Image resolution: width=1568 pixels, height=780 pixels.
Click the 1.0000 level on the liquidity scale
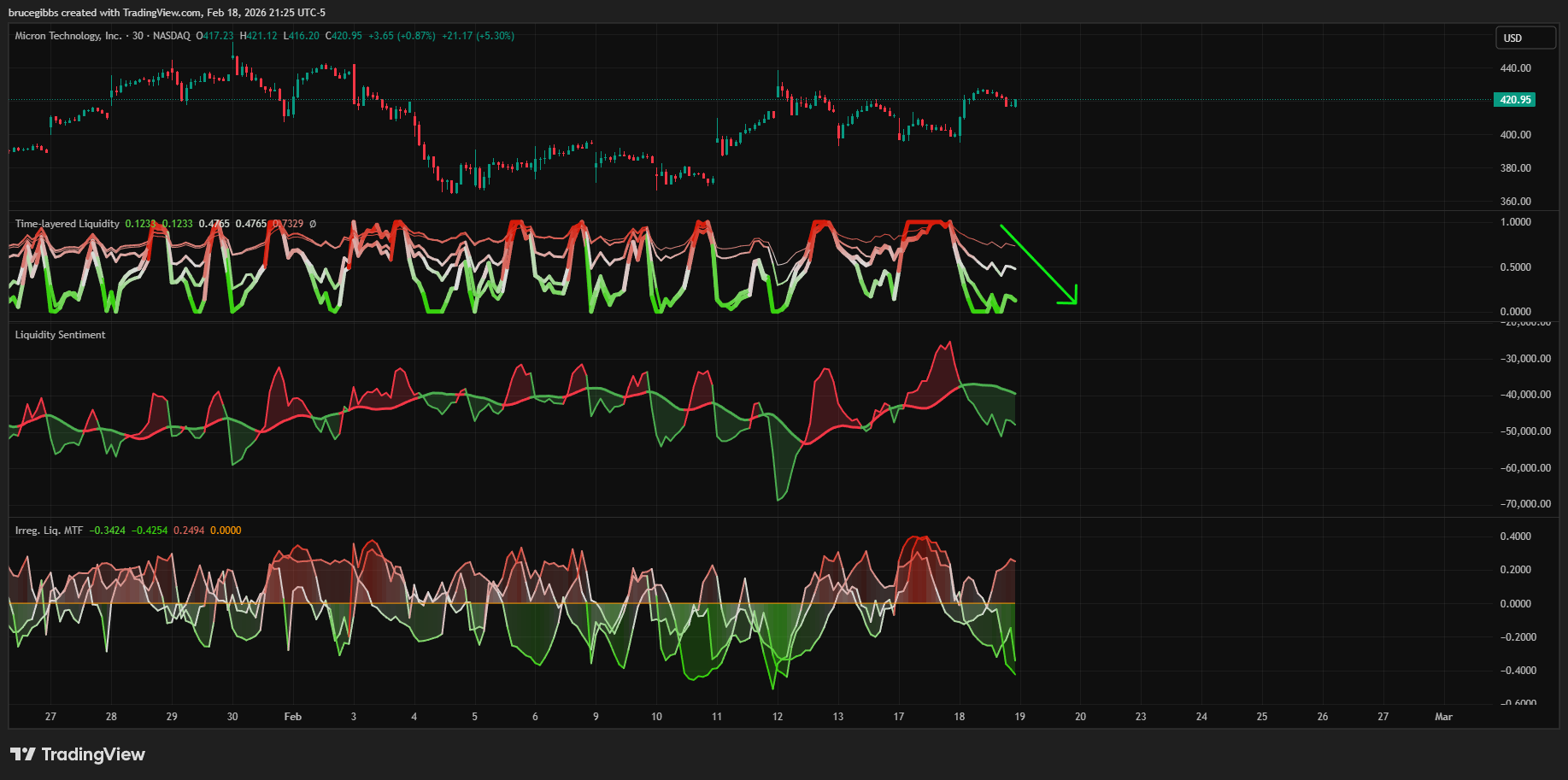[x=1515, y=222]
